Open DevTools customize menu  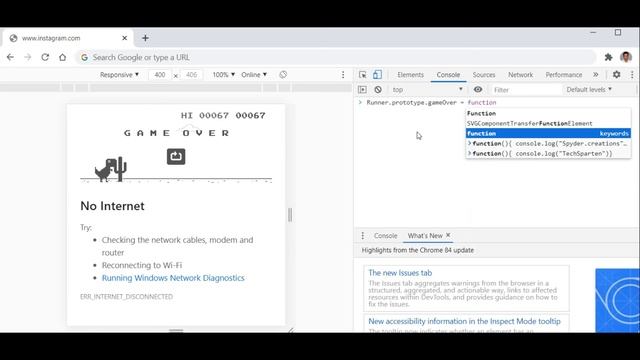click(632, 75)
